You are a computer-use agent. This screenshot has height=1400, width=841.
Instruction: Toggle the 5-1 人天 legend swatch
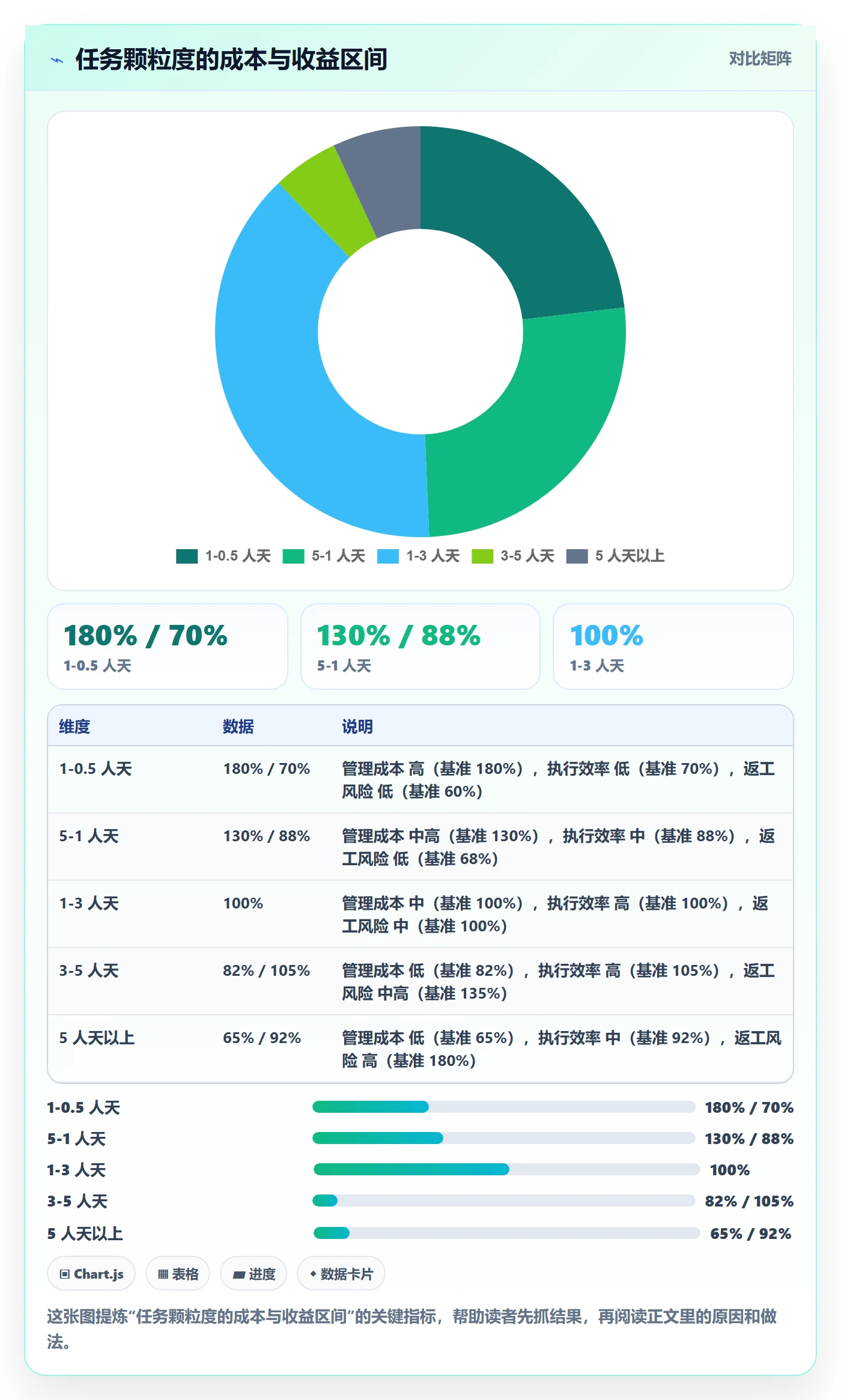point(293,556)
